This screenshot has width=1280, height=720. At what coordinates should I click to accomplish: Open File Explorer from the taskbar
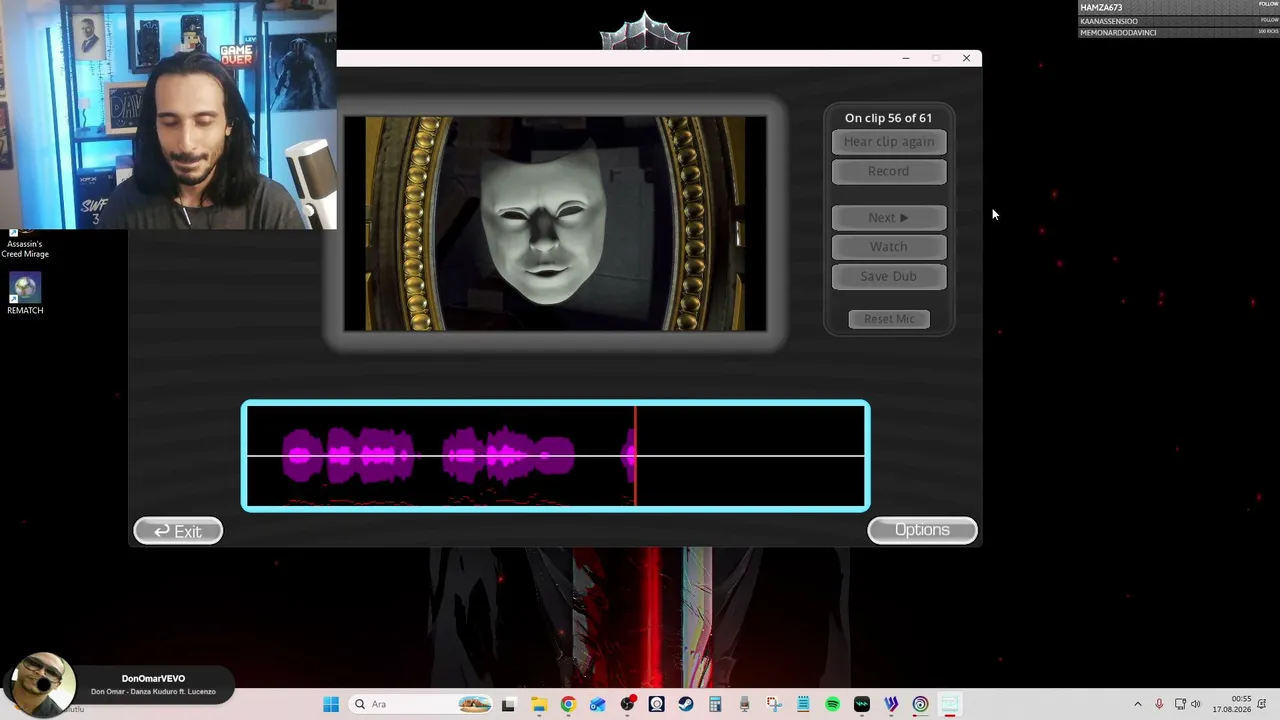[x=539, y=704]
